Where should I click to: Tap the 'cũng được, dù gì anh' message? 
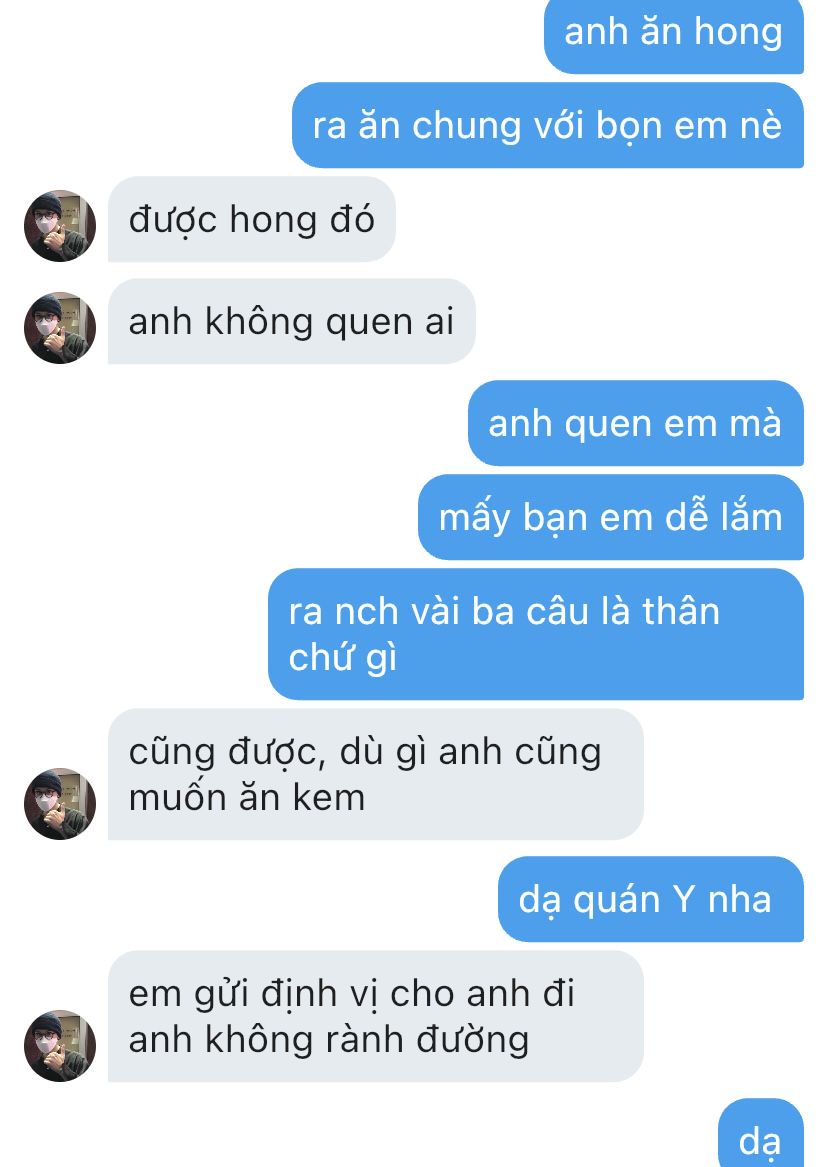click(376, 774)
